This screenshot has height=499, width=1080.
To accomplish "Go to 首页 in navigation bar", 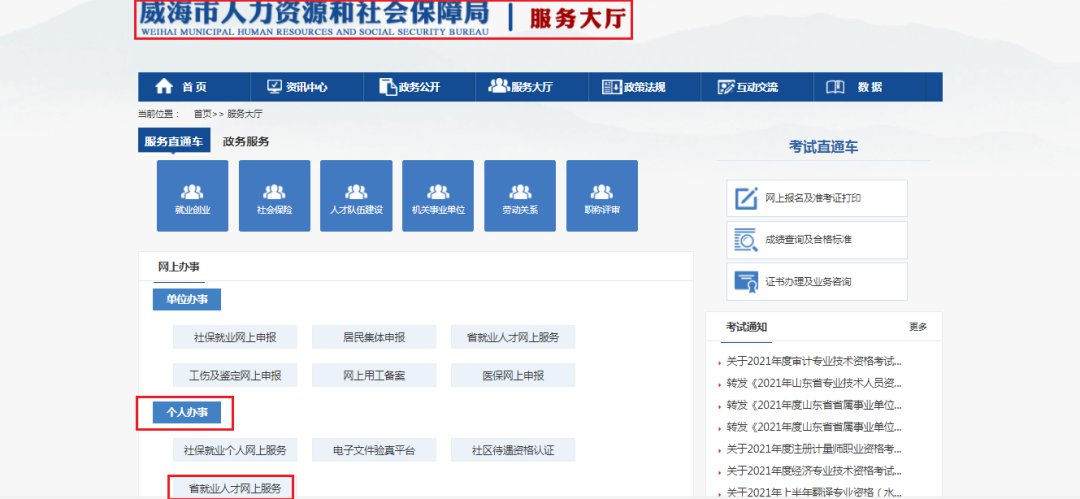I will point(182,87).
